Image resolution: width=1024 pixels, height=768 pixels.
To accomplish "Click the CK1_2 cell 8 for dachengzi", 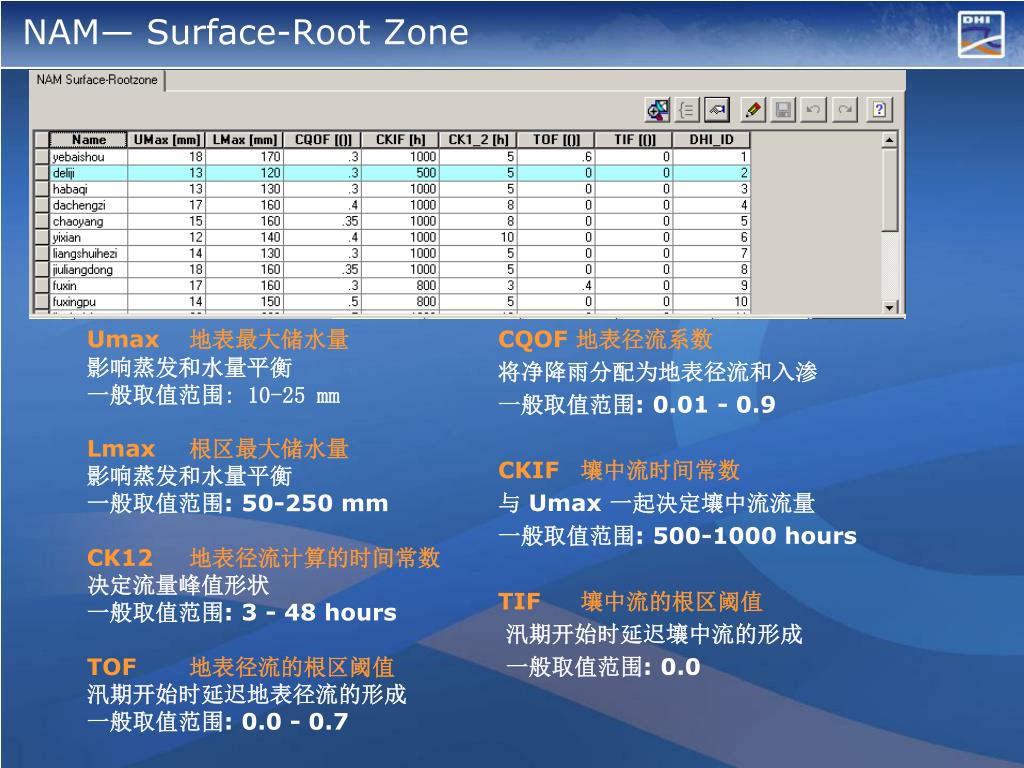I will click(x=478, y=205).
